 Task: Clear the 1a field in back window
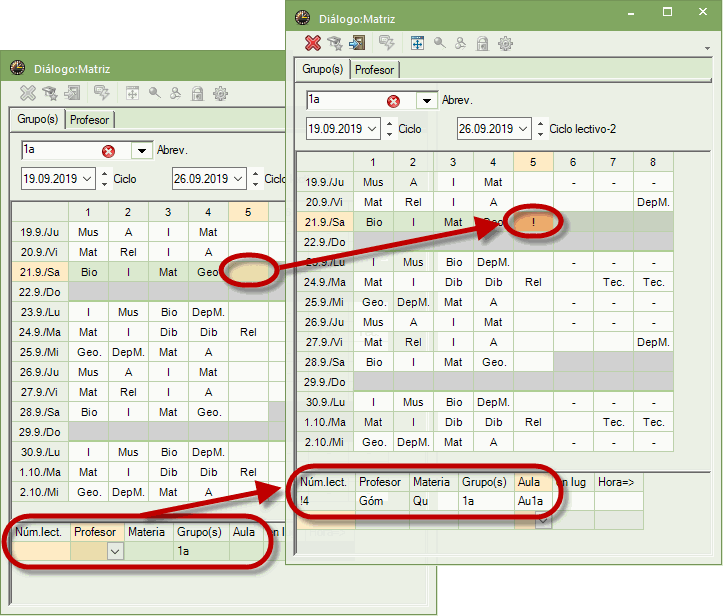tap(108, 151)
